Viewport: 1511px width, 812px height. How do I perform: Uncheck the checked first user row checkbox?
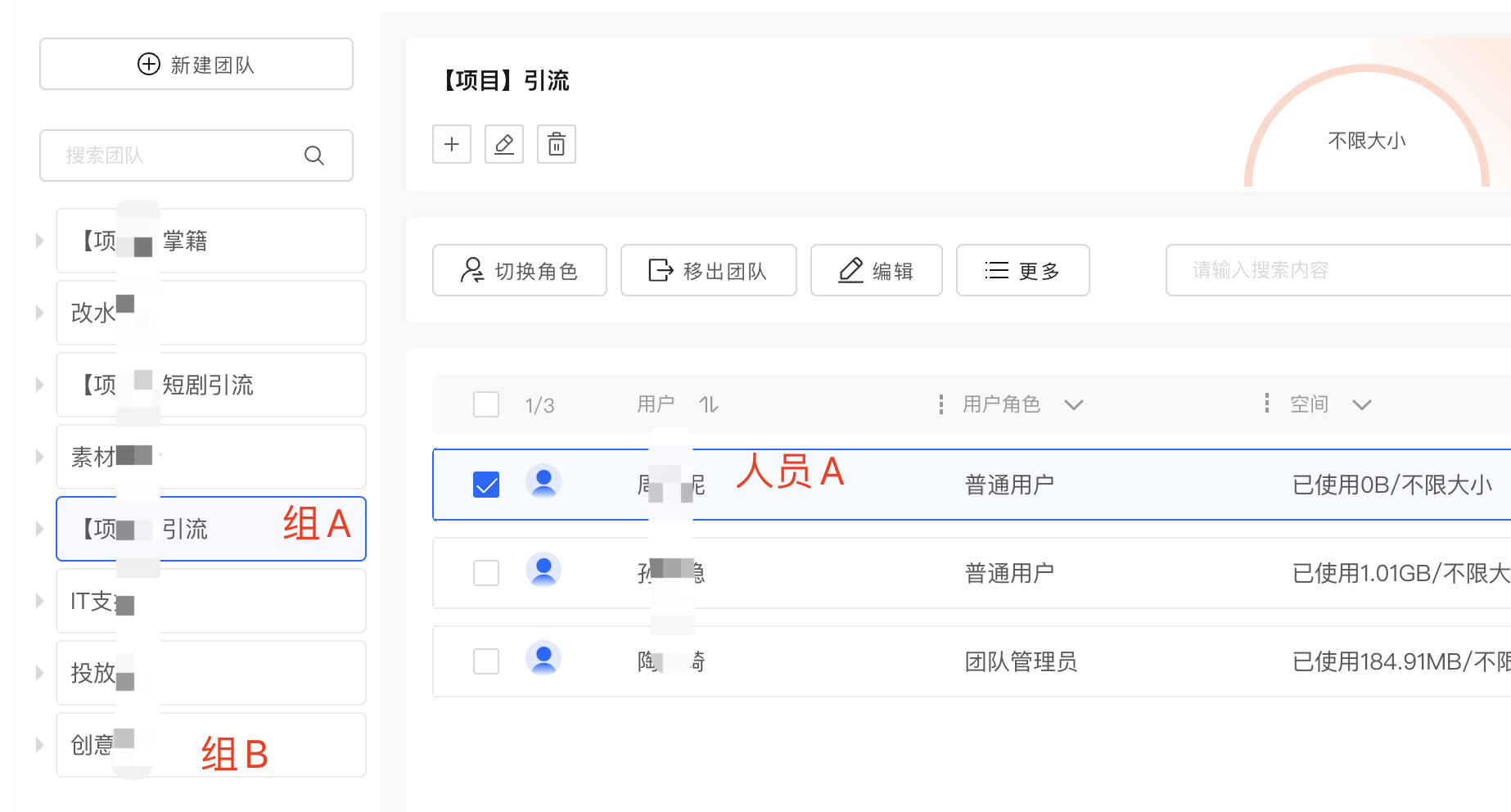coord(486,485)
